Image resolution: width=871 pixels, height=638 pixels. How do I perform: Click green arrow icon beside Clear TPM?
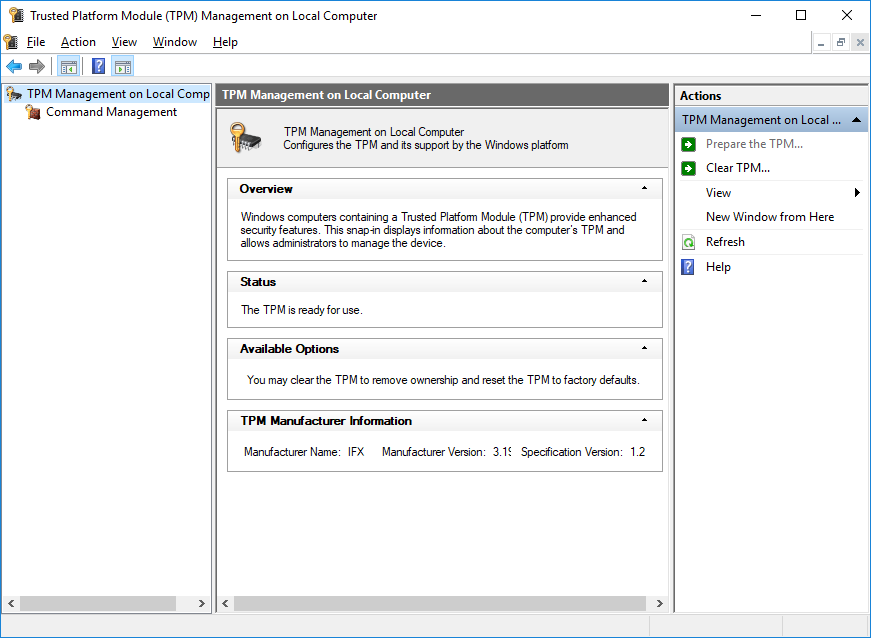[x=688, y=168]
